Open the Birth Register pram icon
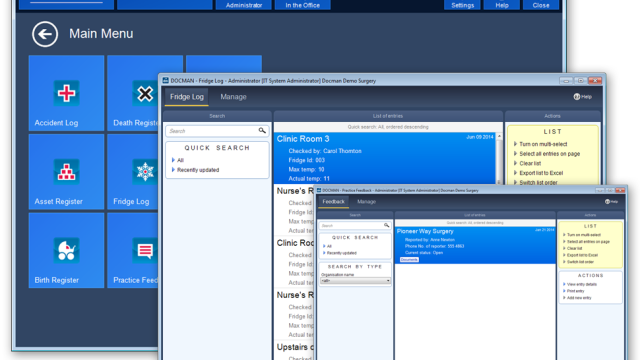The width and height of the screenshot is (640, 360). click(66, 250)
